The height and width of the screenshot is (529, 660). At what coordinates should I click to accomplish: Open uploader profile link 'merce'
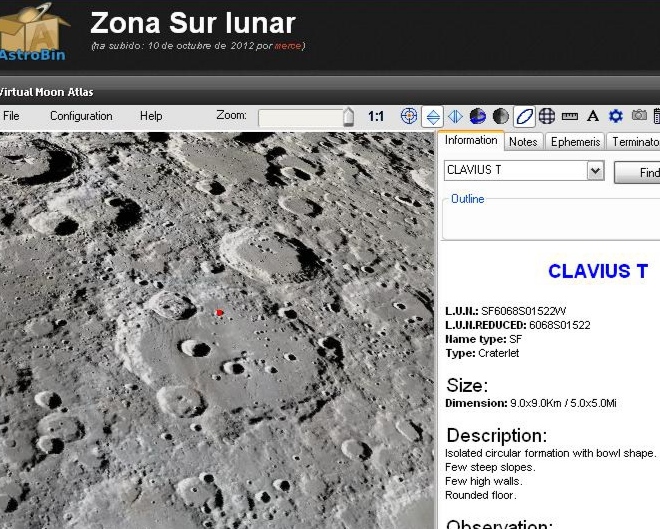(x=288, y=45)
